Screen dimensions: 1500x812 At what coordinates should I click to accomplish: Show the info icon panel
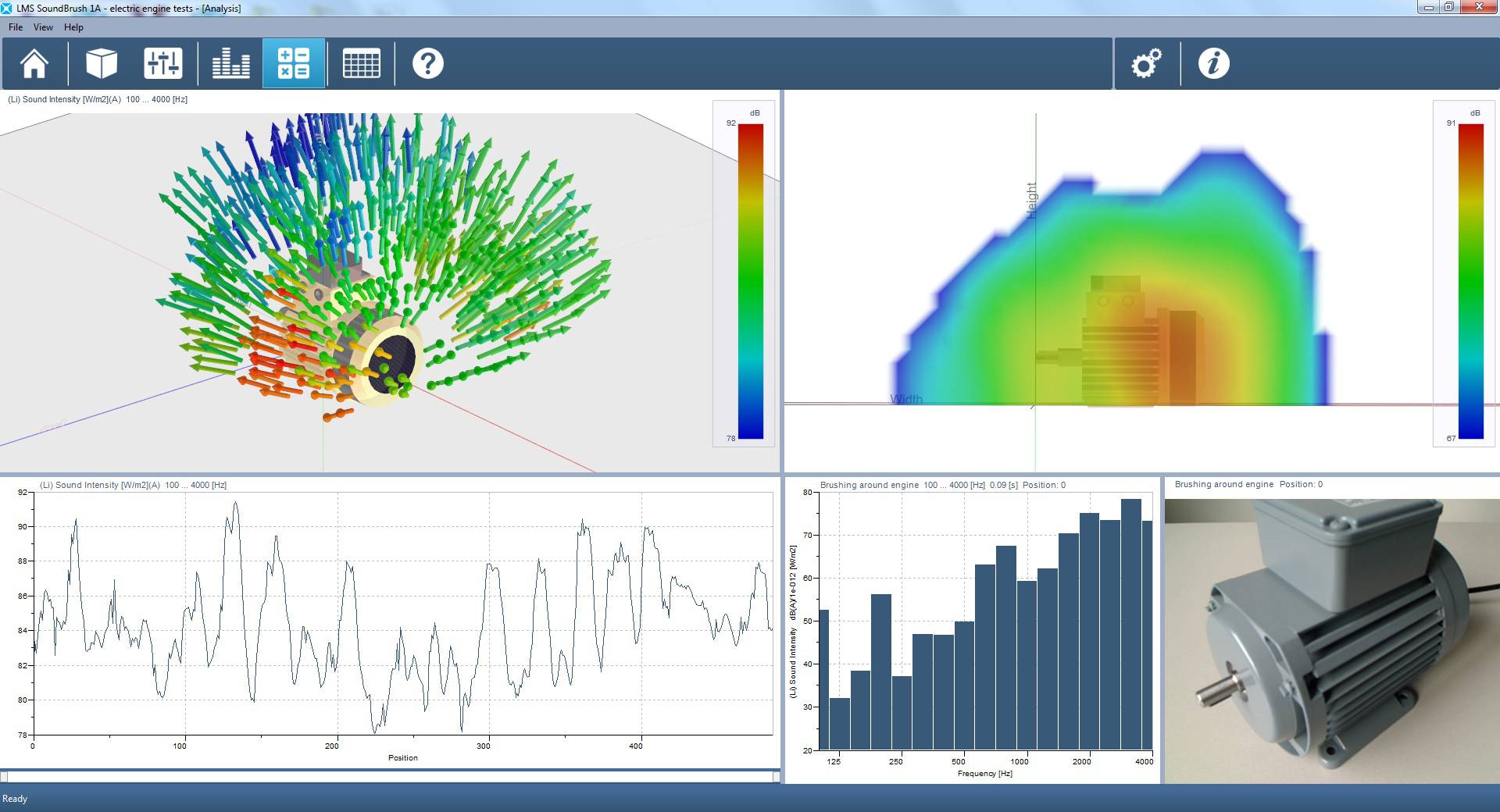[1213, 63]
